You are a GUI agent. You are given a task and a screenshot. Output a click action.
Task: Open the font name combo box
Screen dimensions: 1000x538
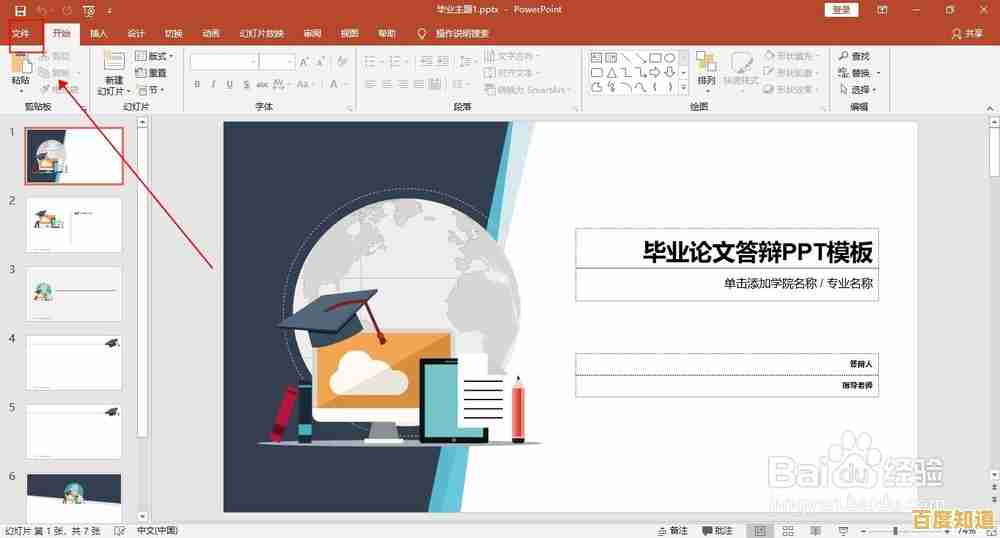coord(224,62)
